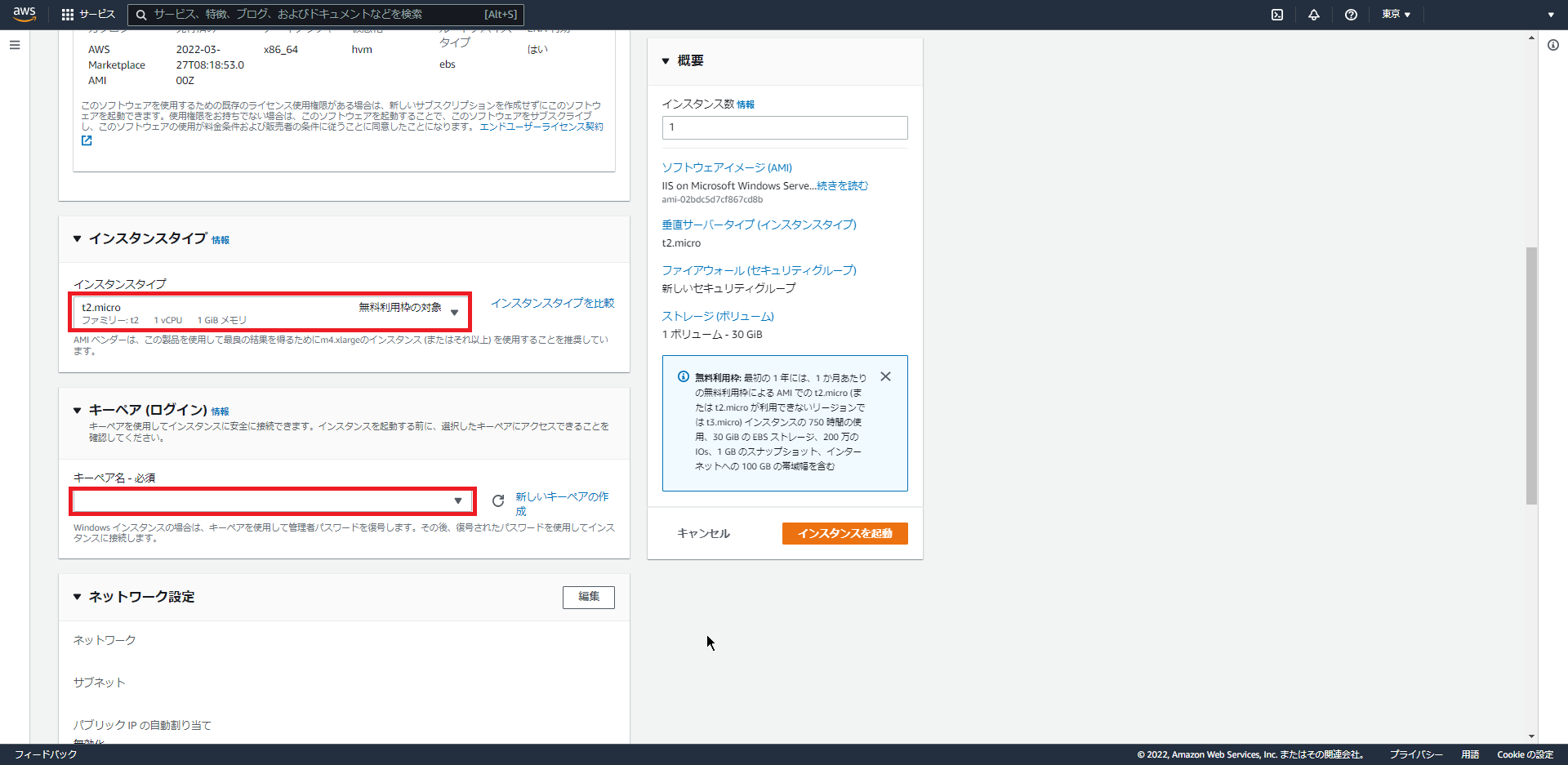Collapse the 概要 summary section
1568x765 pixels.
pos(665,60)
